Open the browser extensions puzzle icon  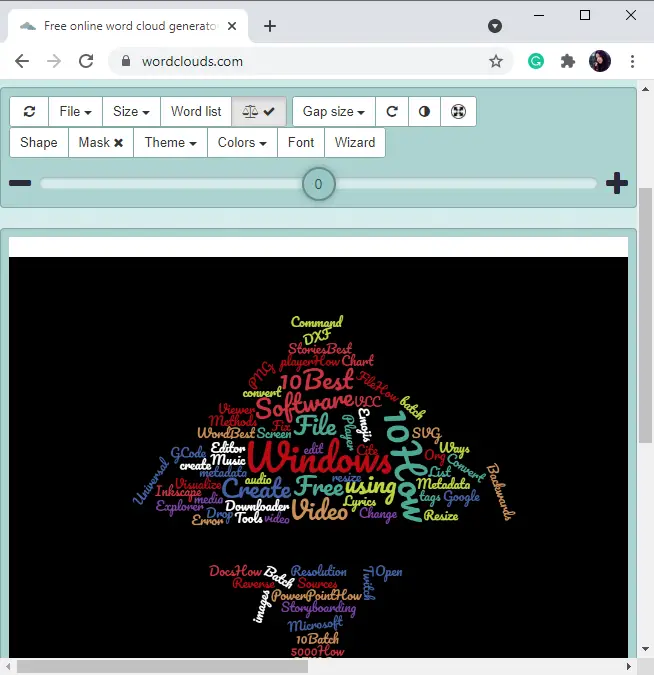coord(568,61)
